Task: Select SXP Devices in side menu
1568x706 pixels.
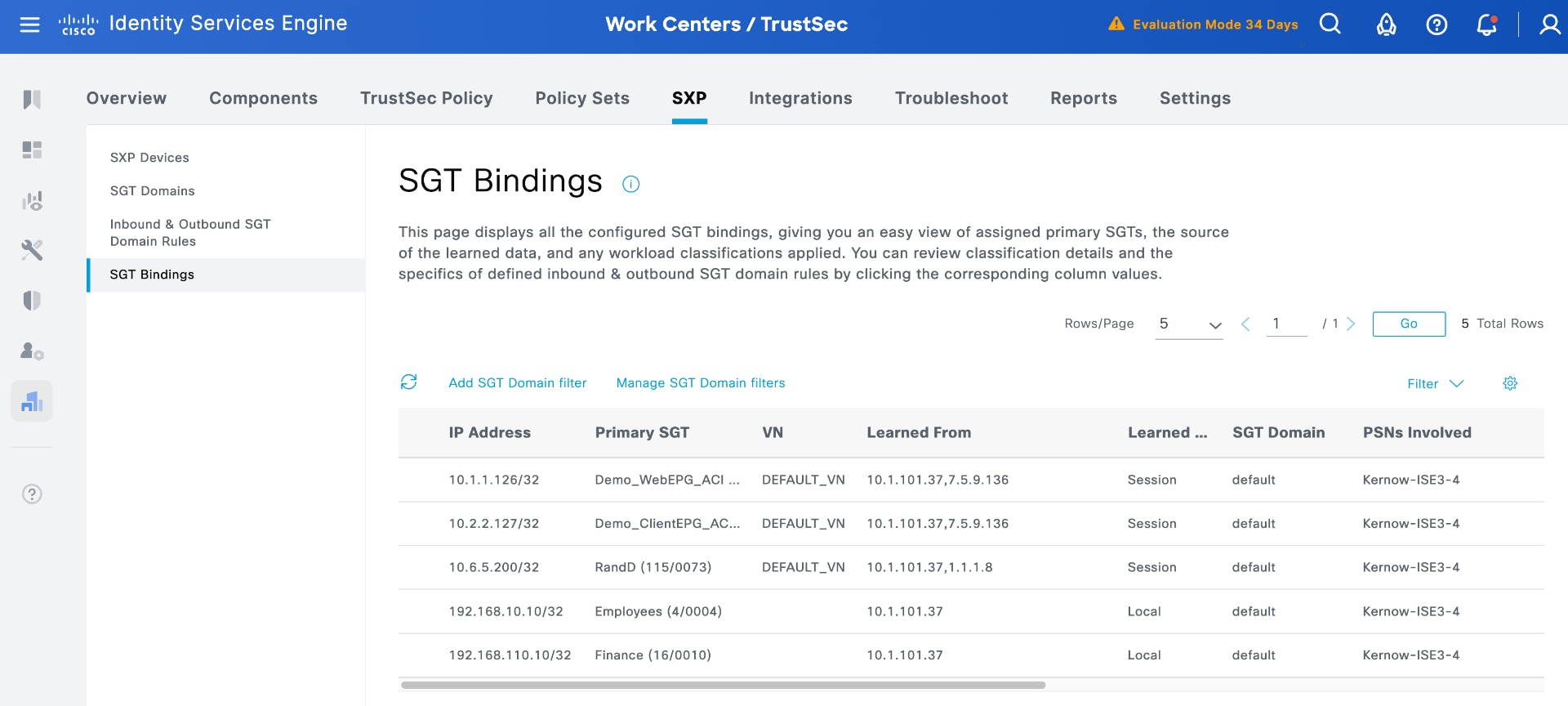Action: click(149, 158)
